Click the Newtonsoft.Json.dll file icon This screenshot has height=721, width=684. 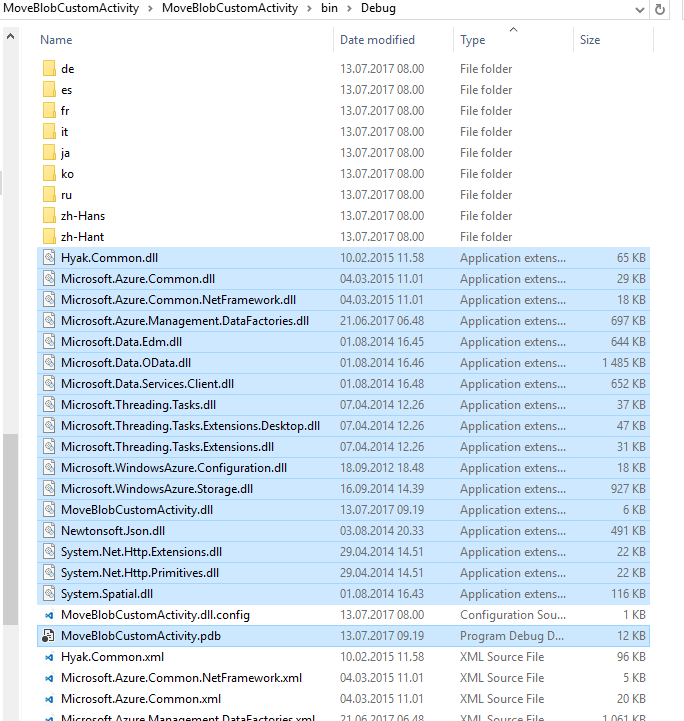point(49,531)
